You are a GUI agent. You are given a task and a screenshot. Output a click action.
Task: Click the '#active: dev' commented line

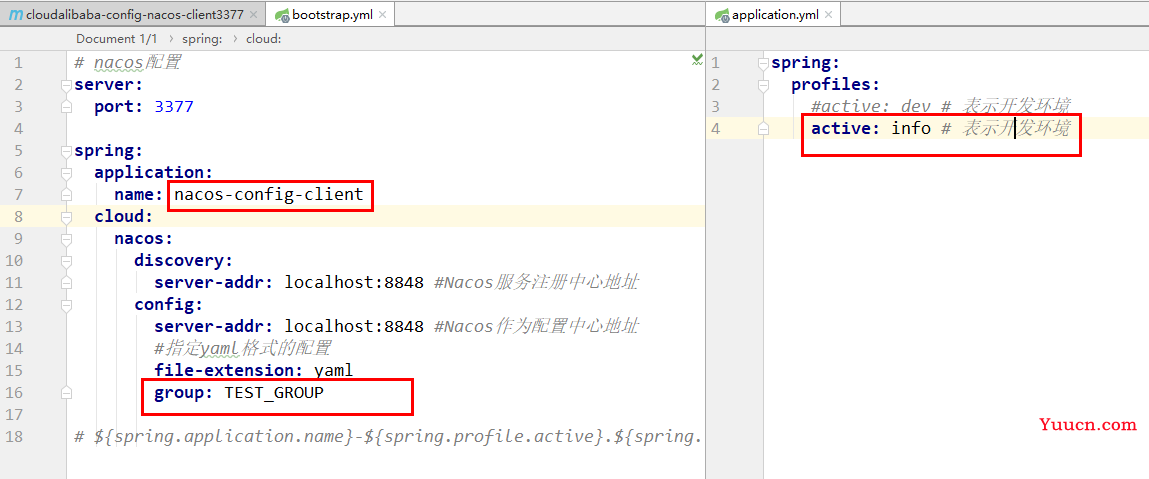pos(941,107)
